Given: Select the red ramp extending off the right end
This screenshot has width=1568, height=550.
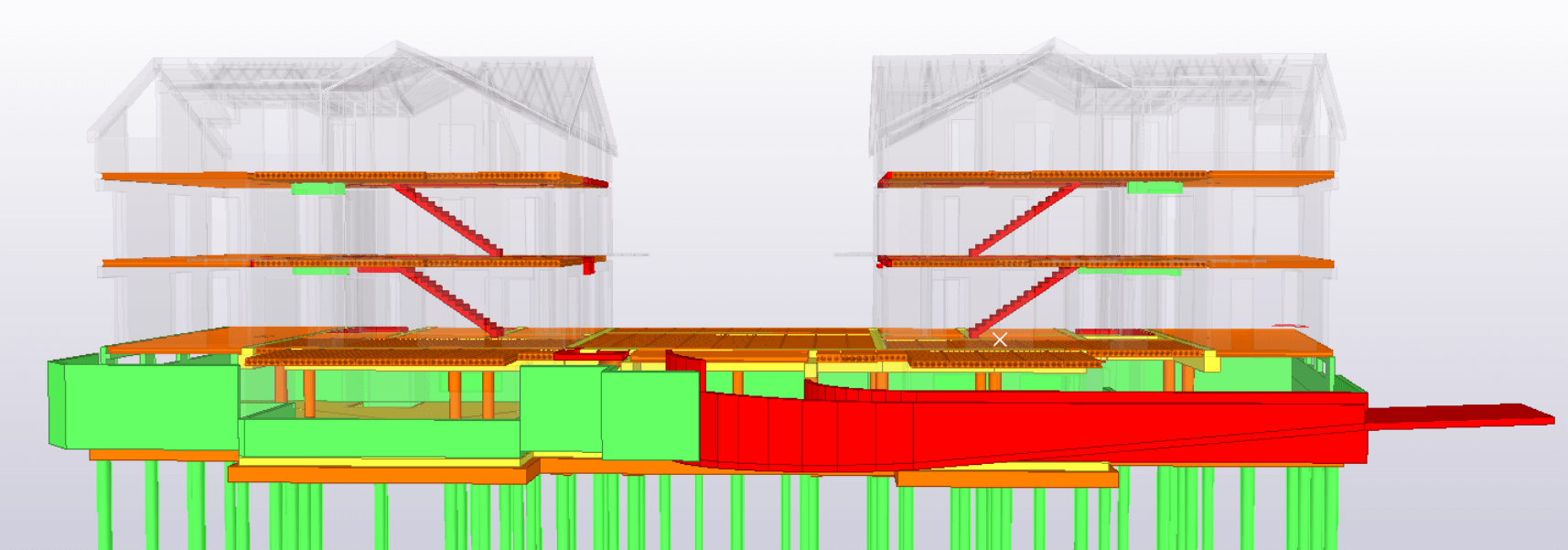Looking at the screenshot, I should click(1460, 416).
